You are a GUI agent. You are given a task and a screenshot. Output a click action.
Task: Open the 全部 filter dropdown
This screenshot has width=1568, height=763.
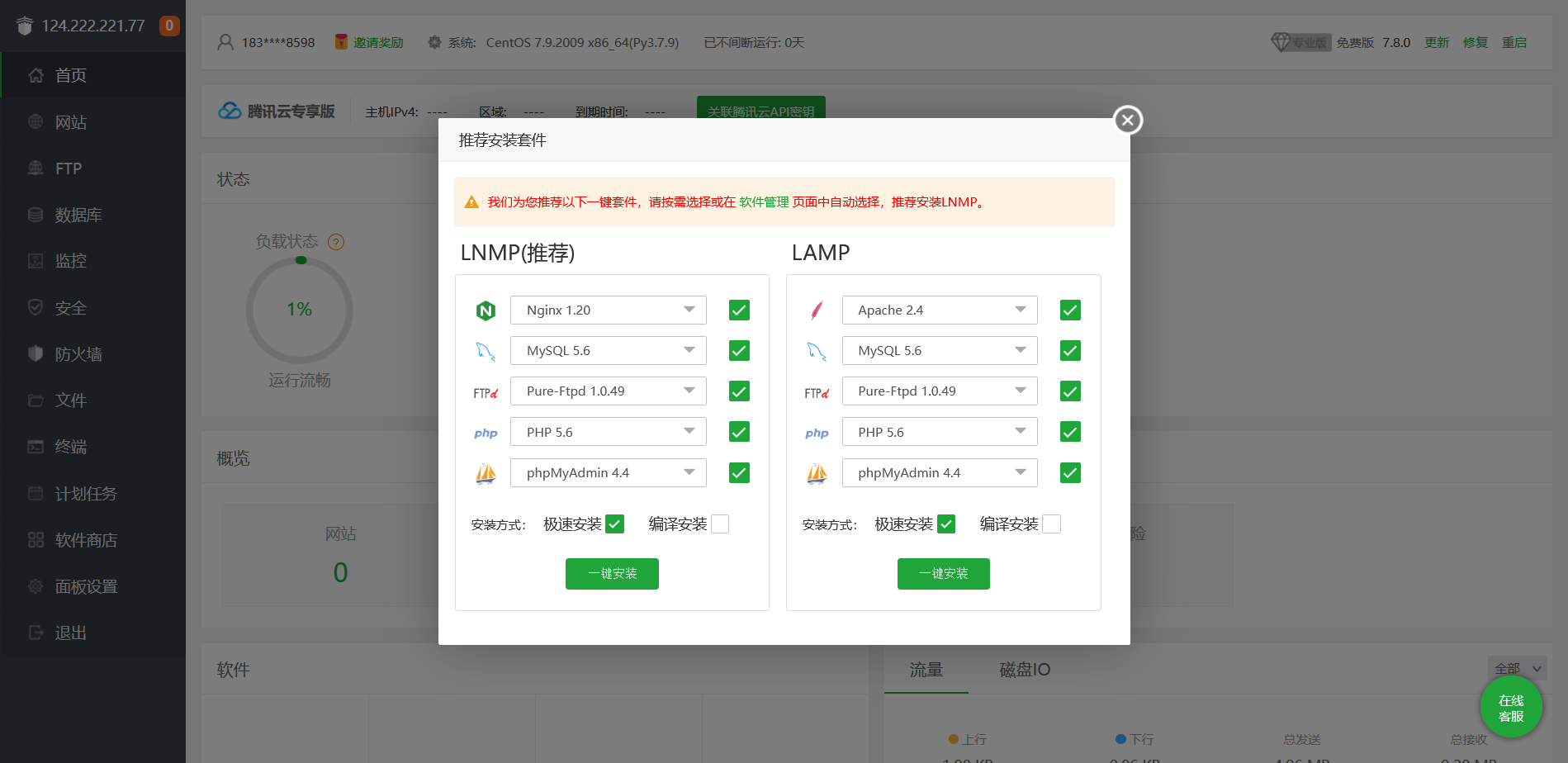pos(1518,669)
